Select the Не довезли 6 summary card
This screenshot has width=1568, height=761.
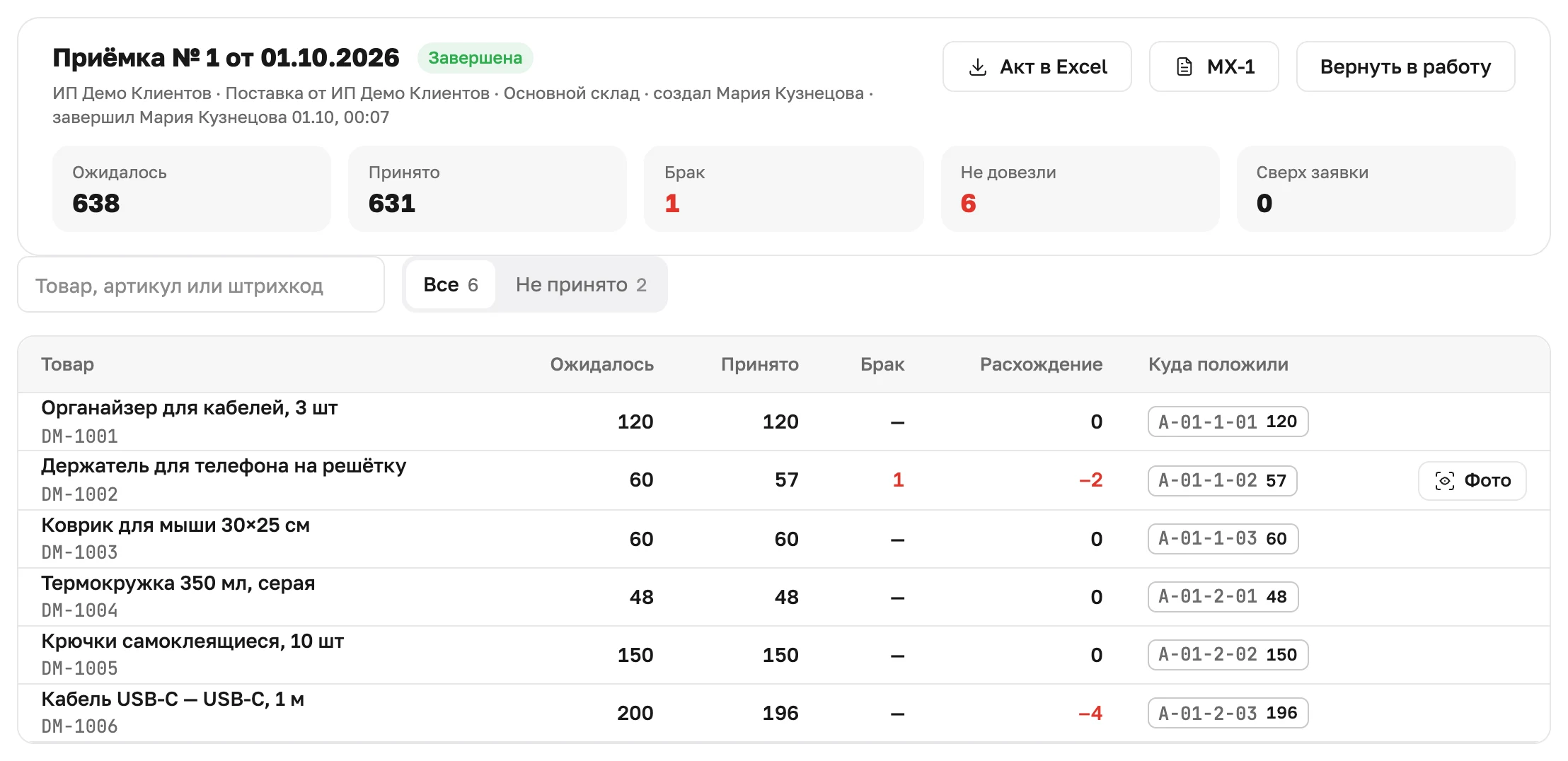[1080, 189]
